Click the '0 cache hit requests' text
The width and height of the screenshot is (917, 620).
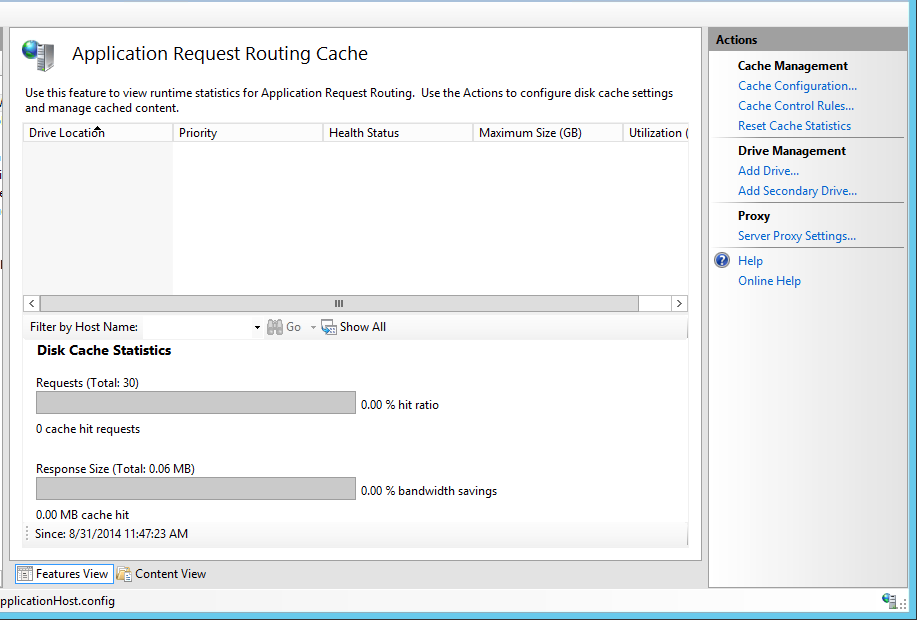pyautogui.click(x=88, y=429)
